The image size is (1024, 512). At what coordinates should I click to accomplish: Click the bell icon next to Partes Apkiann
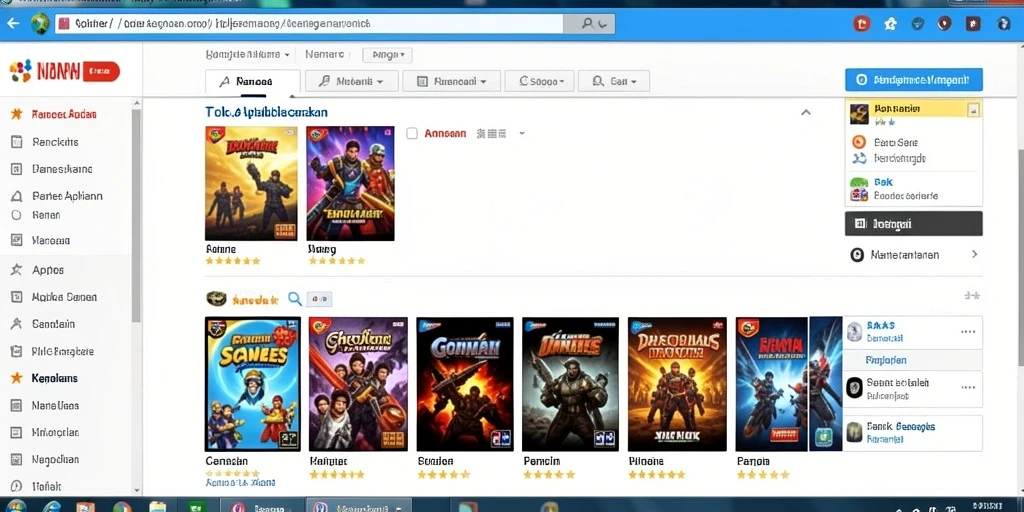pyautogui.click(x=17, y=196)
